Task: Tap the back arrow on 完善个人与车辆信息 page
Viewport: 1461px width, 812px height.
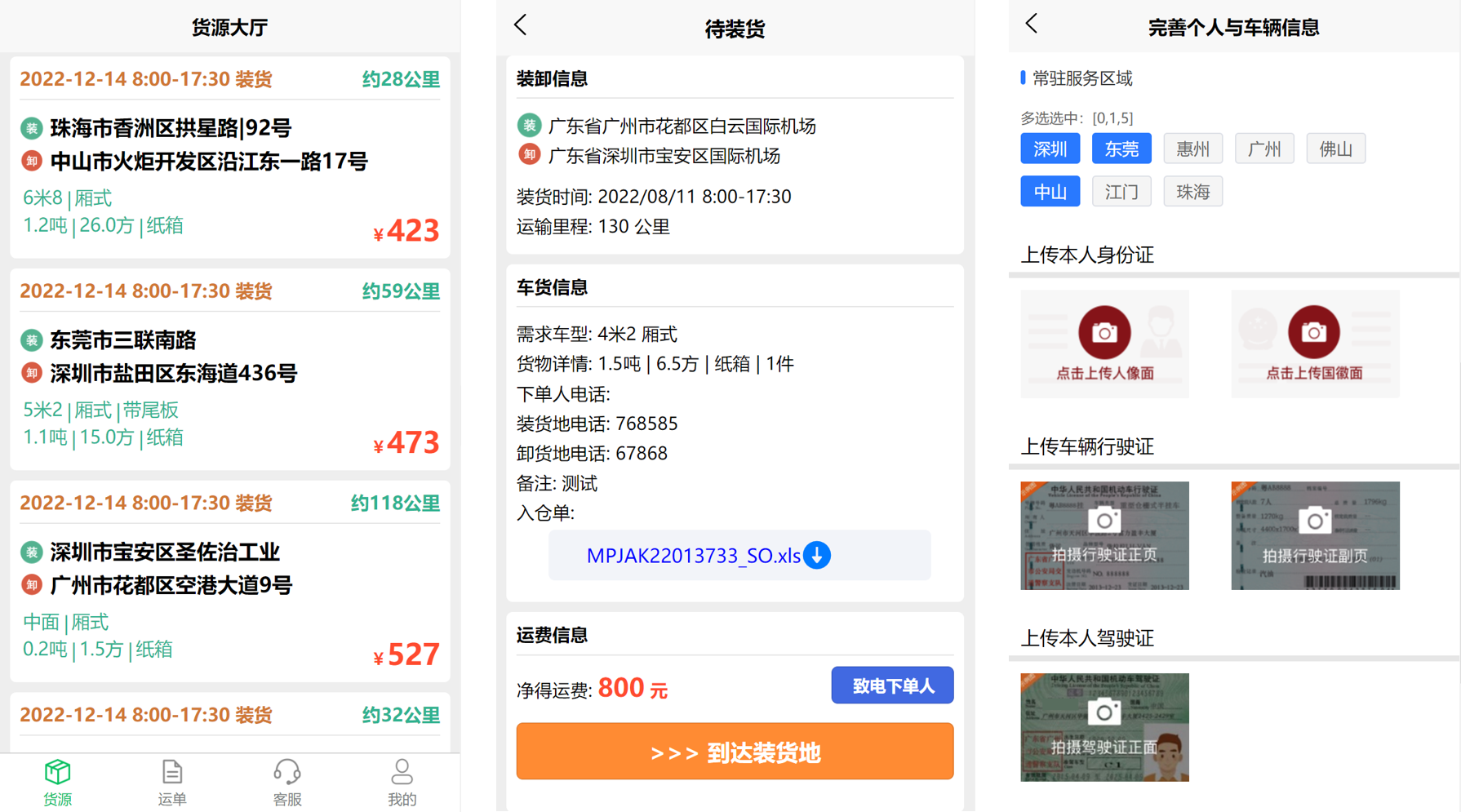Action: click(1031, 25)
